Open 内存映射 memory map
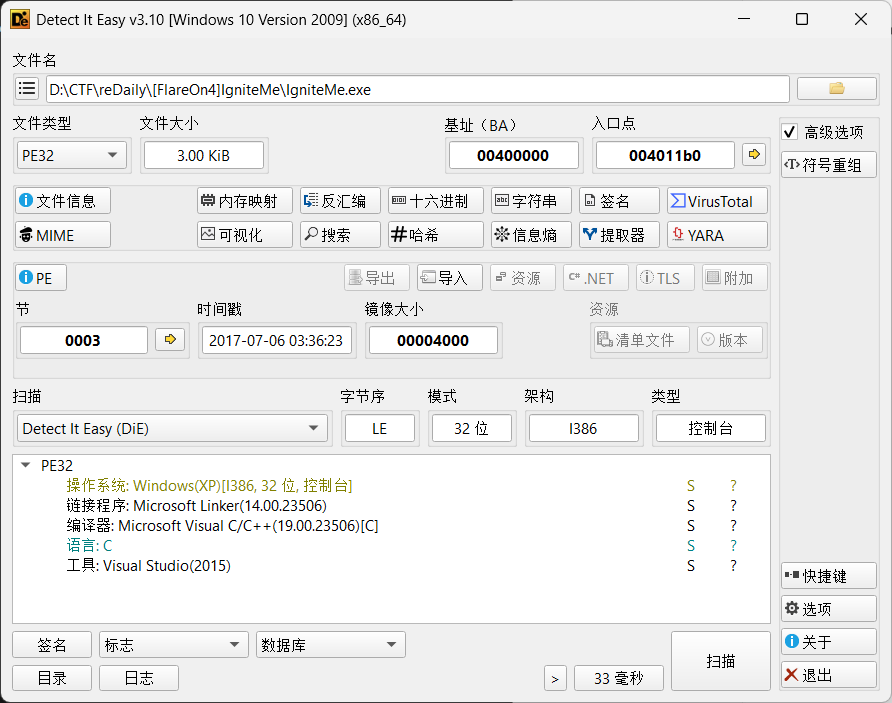The width and height of the screenshot is (892, 703). point(245,201)
